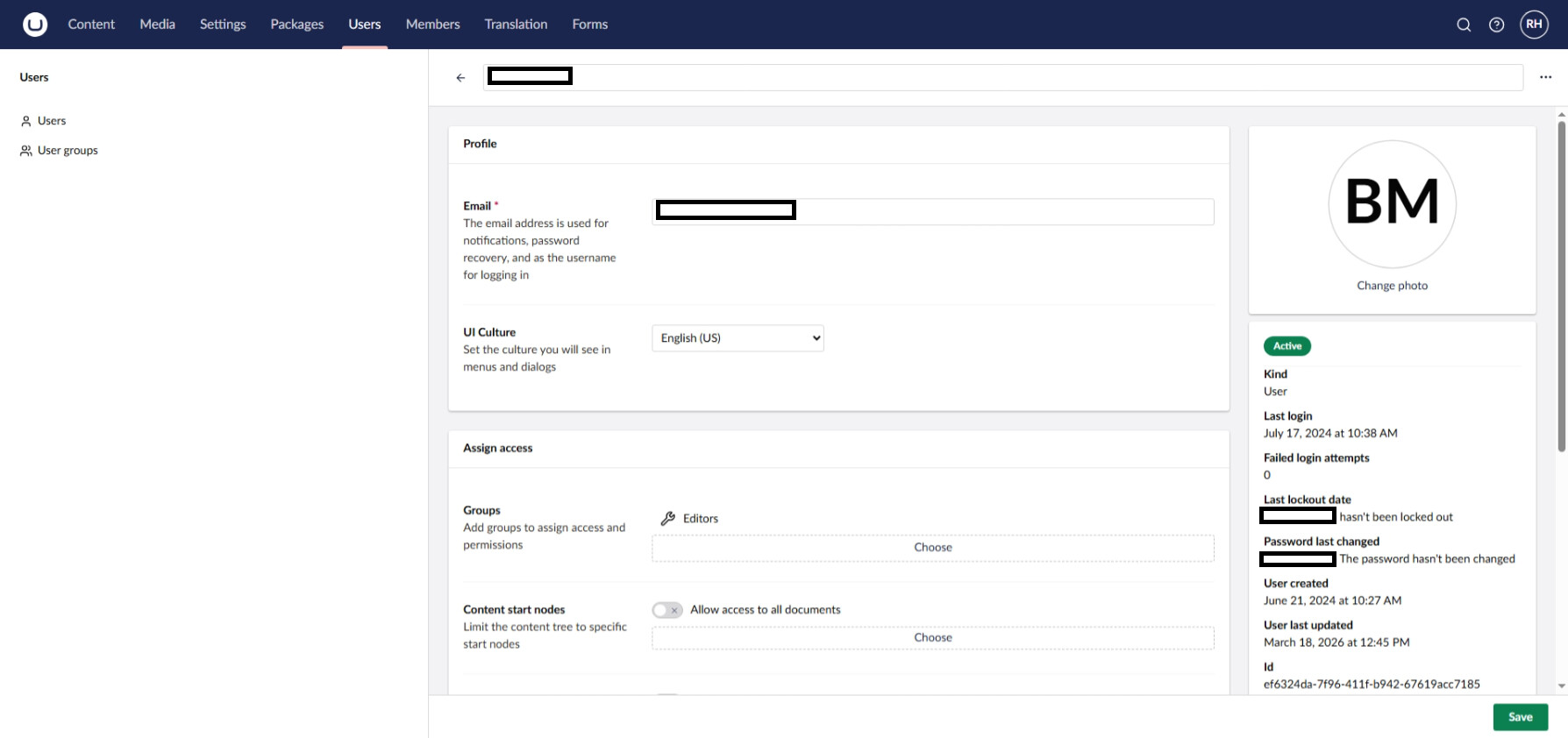The width and height of the screenshot is (1568, 738).
Task: Open the RH user avatar menu
Action: pyautogui.click(x=1534, y=25)
